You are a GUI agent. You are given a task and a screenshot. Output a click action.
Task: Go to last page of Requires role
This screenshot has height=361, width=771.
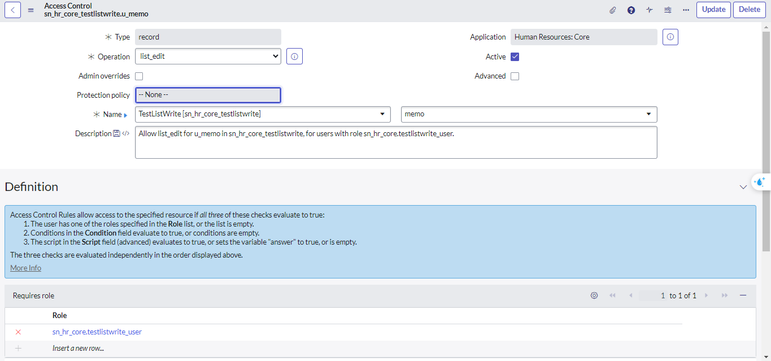724,296
